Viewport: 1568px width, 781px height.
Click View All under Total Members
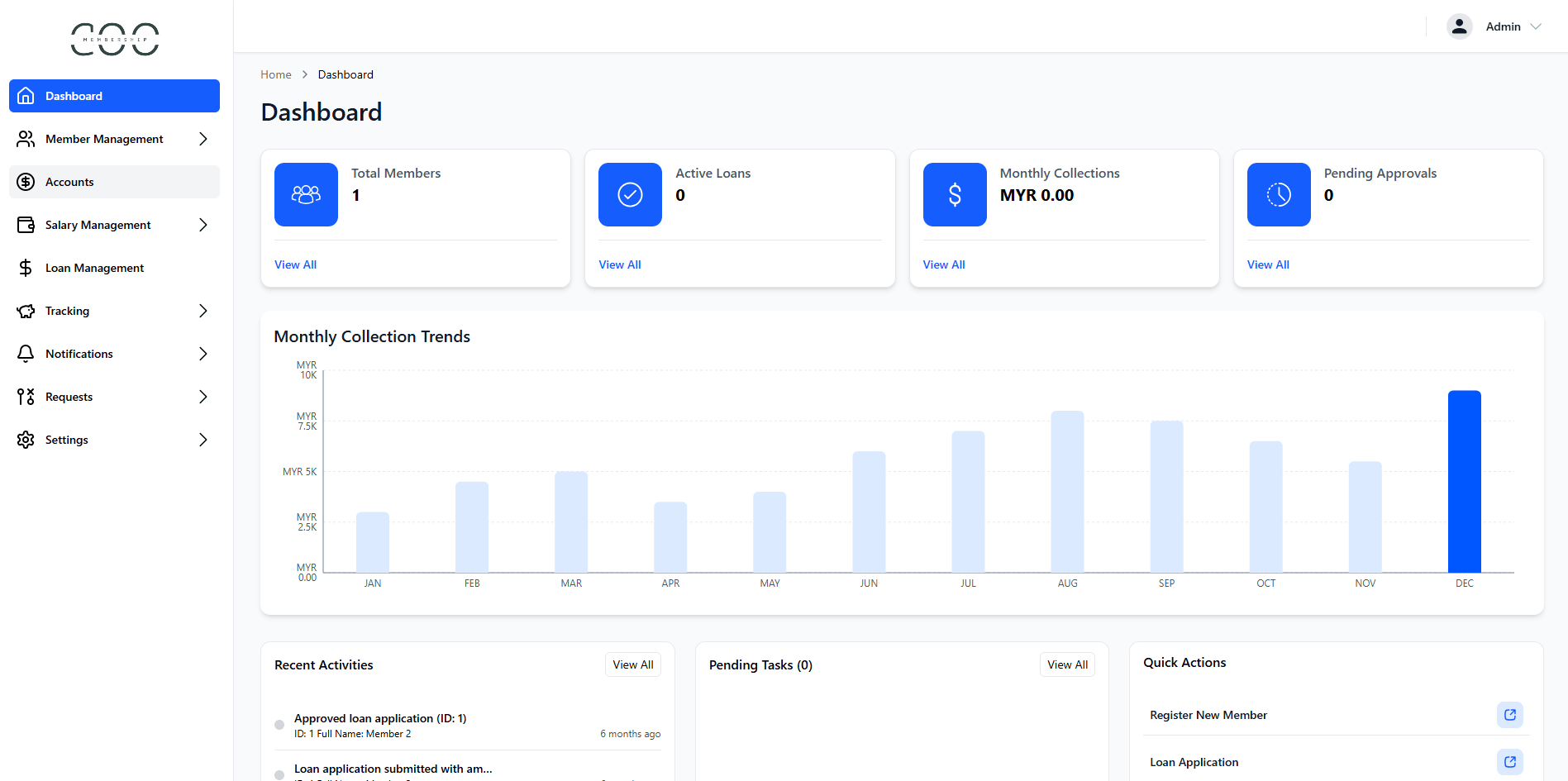pyautogui.click(x=295, y=264)
